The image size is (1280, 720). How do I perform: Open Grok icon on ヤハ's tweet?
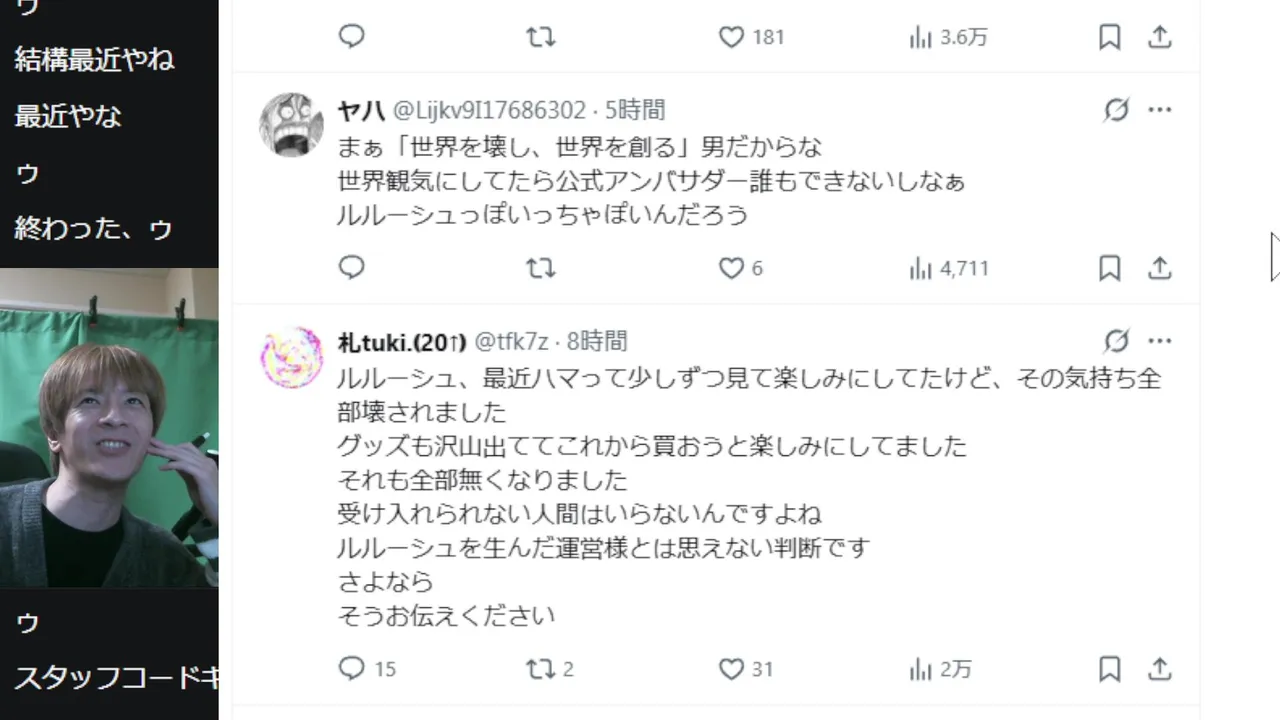tap(1116, 110)
